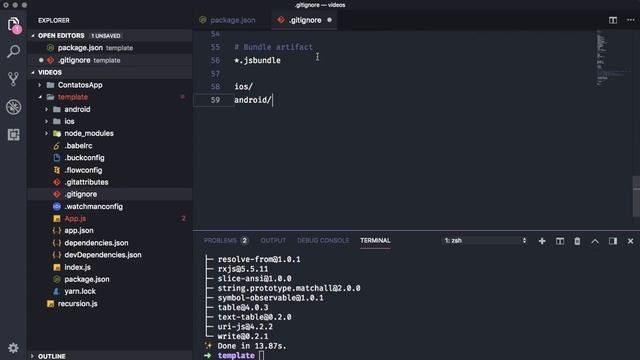This screenshot has width=640, height=360.
Task: Open the App.js file
Action: click(x=109, y=218)
